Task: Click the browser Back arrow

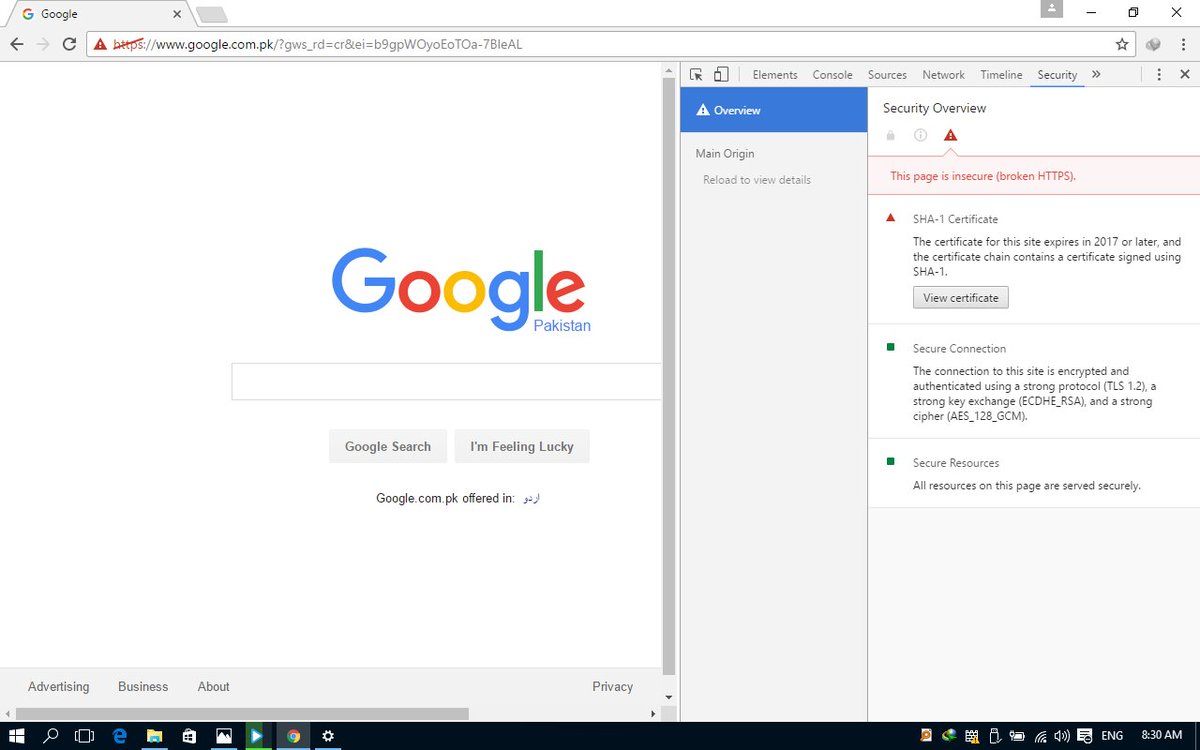Action: tap(17, 44)
